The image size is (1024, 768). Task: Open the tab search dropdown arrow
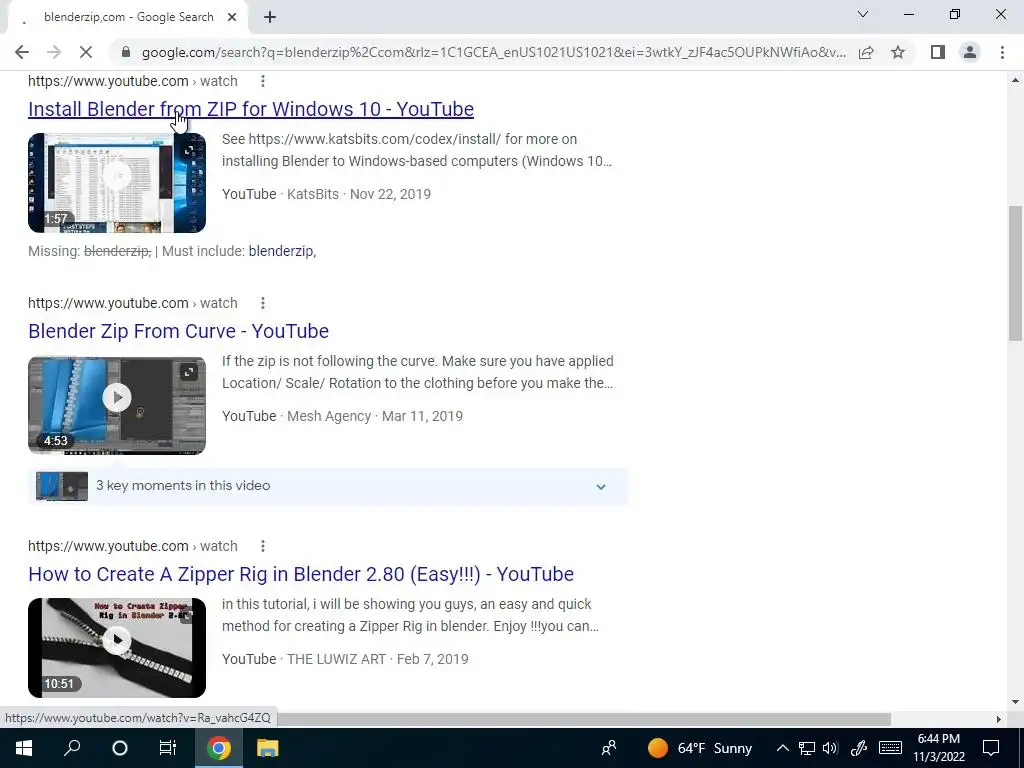[863, 14]
